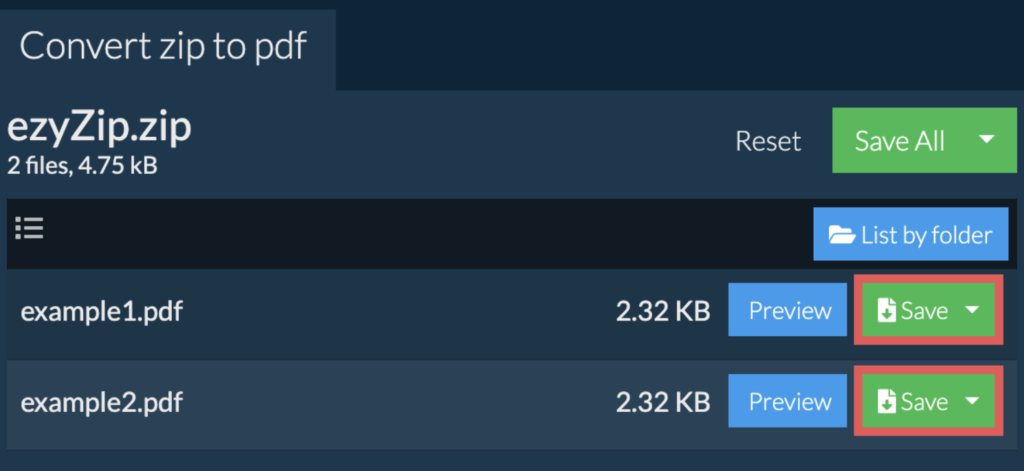
Task: Click the 2.32 KB size of example2.pdf
Action: pyautogui.click(x=662, y=403)
